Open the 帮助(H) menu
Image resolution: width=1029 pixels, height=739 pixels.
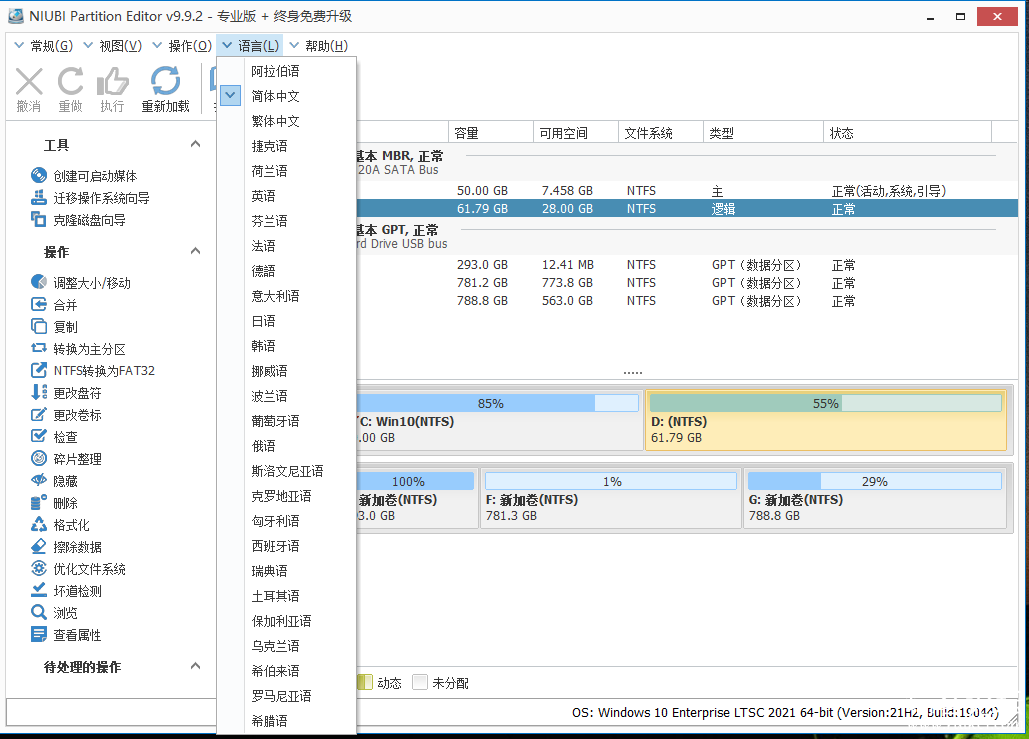click(318, 46)
